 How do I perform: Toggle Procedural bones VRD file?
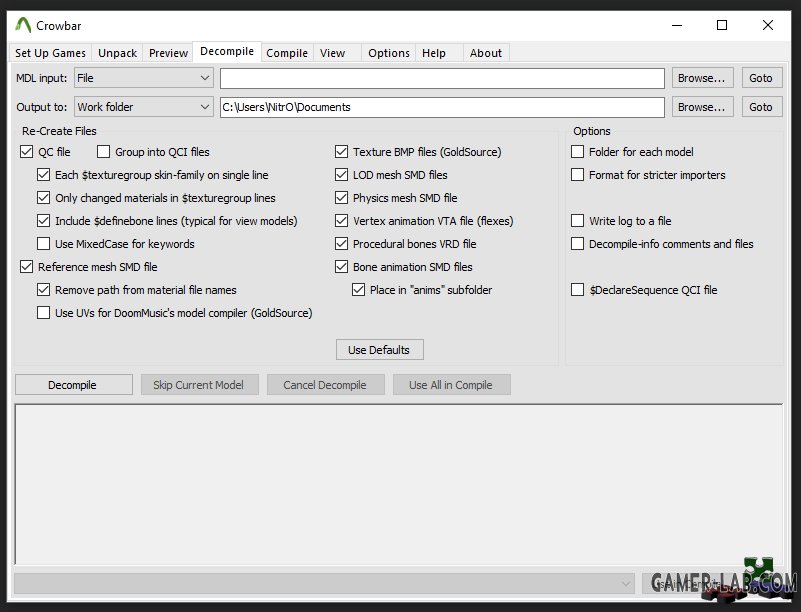[x=341, y=244]
